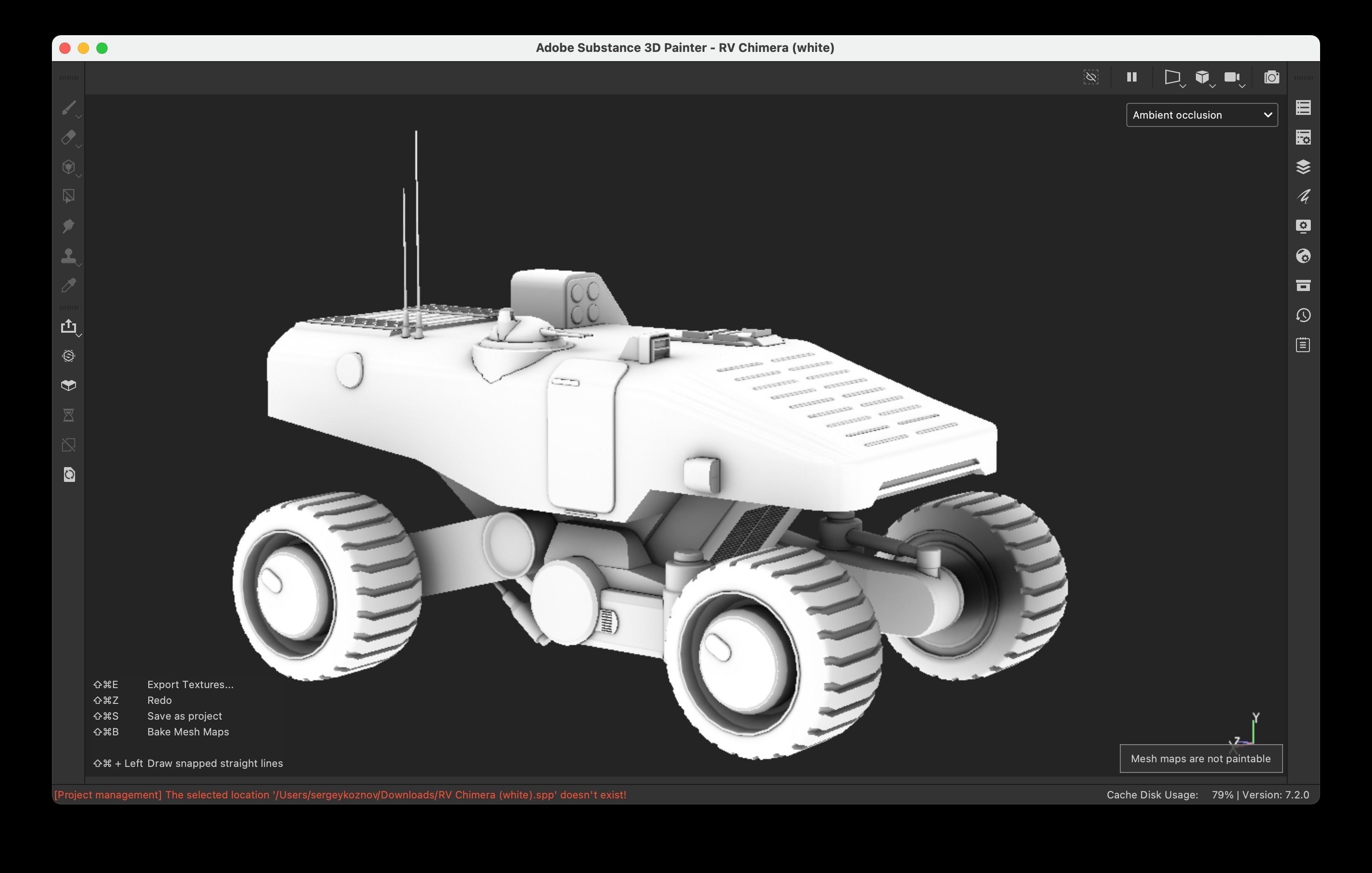This screenshot has height=873, width=1372.
Task: Open the 3D cube view mode dropdown
Action: pos(1204,77)
